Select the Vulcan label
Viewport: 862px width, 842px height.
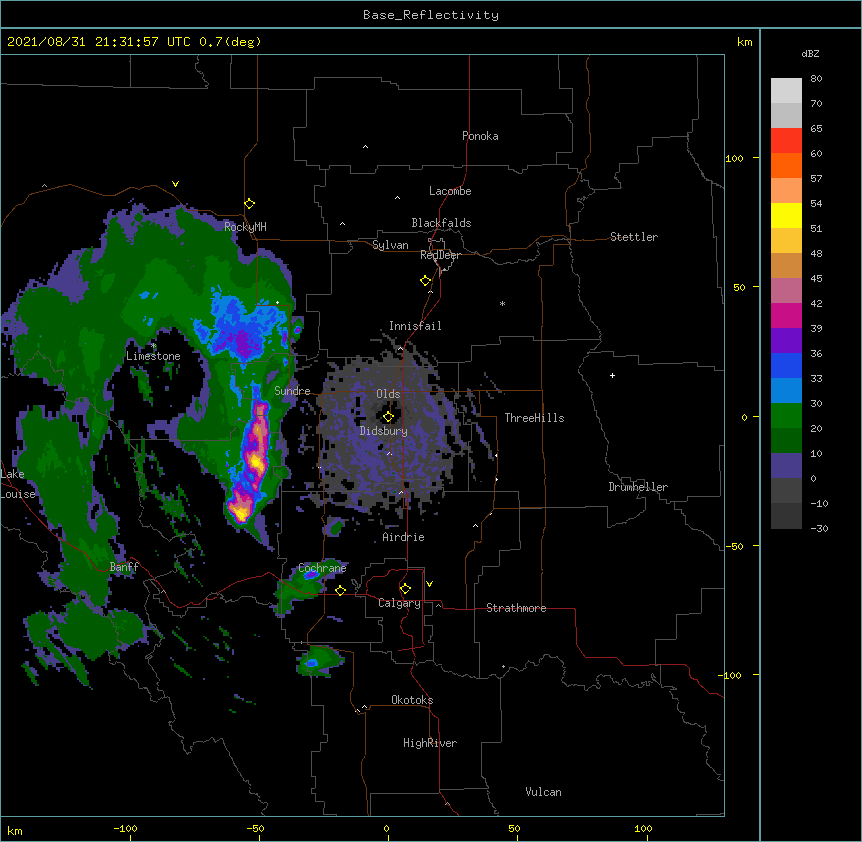pos(543,792)
